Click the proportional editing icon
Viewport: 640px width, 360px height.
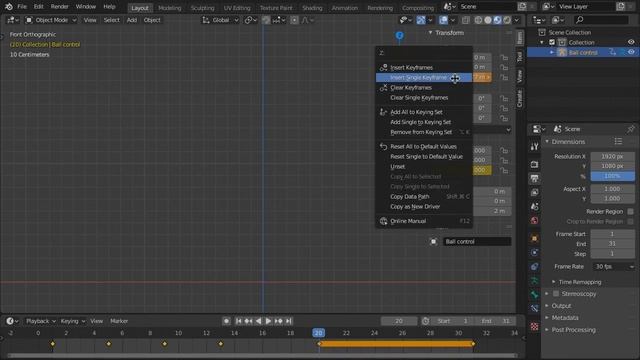[294, 20]
